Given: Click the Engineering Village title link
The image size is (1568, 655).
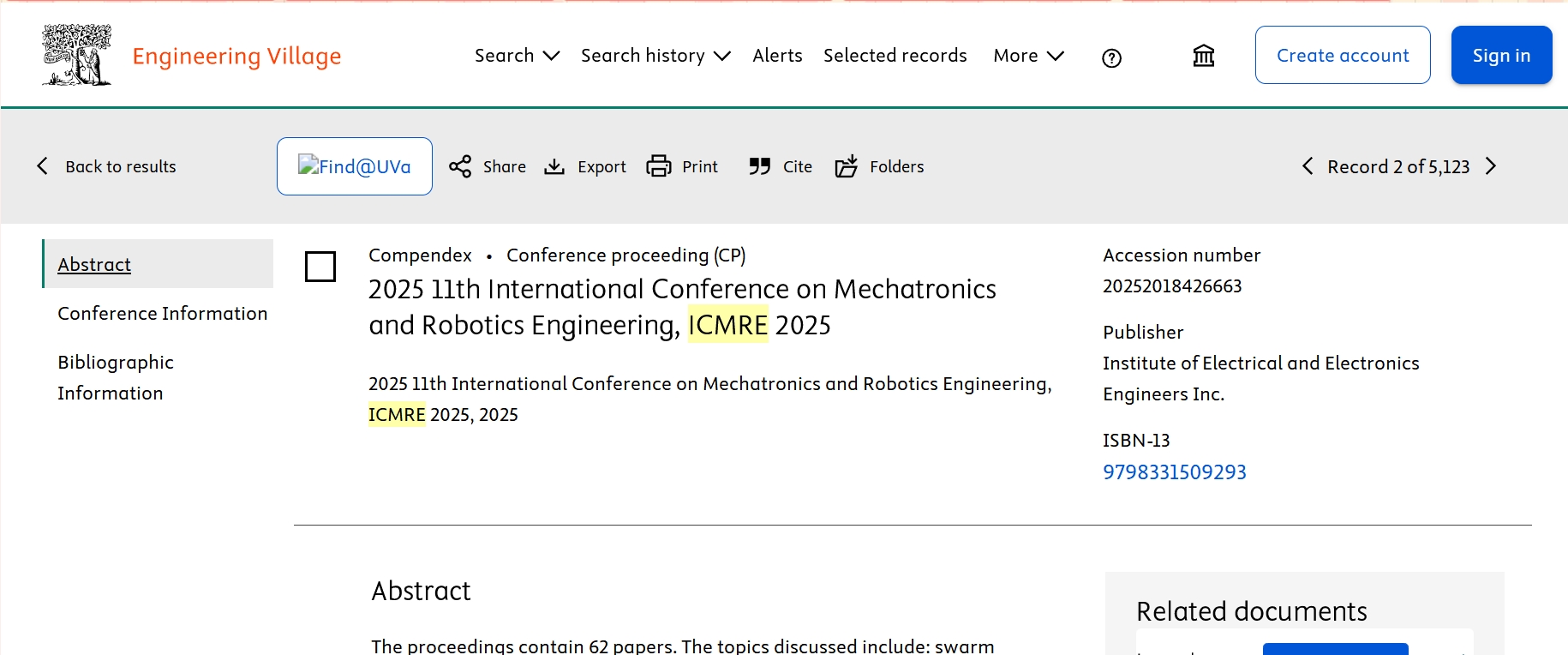Looking at the screenshot, I should click(x=236, y=57).
